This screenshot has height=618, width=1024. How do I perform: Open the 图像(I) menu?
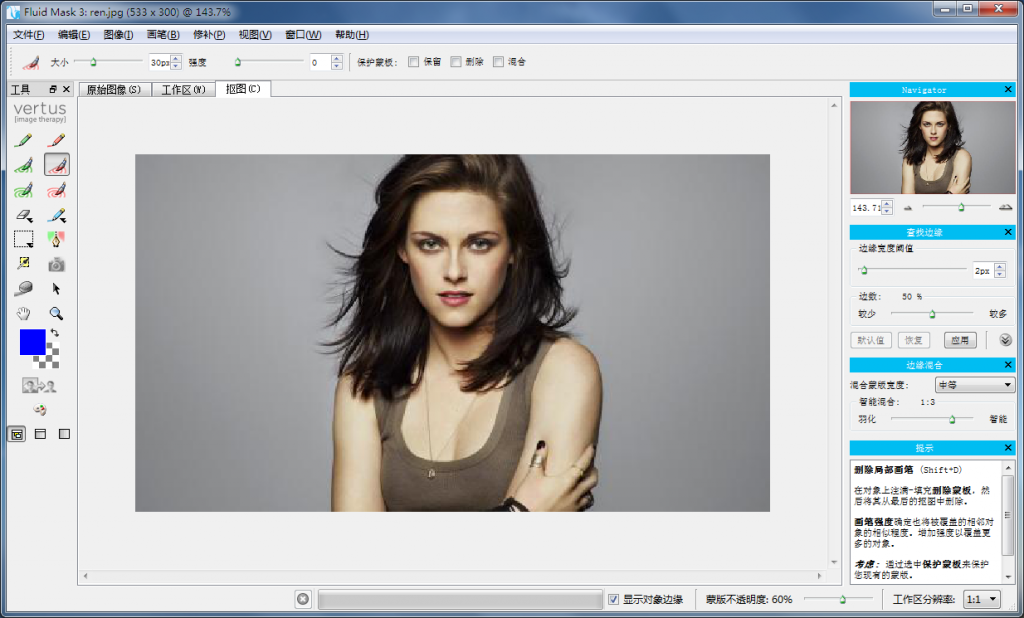[x=118, y=35]
